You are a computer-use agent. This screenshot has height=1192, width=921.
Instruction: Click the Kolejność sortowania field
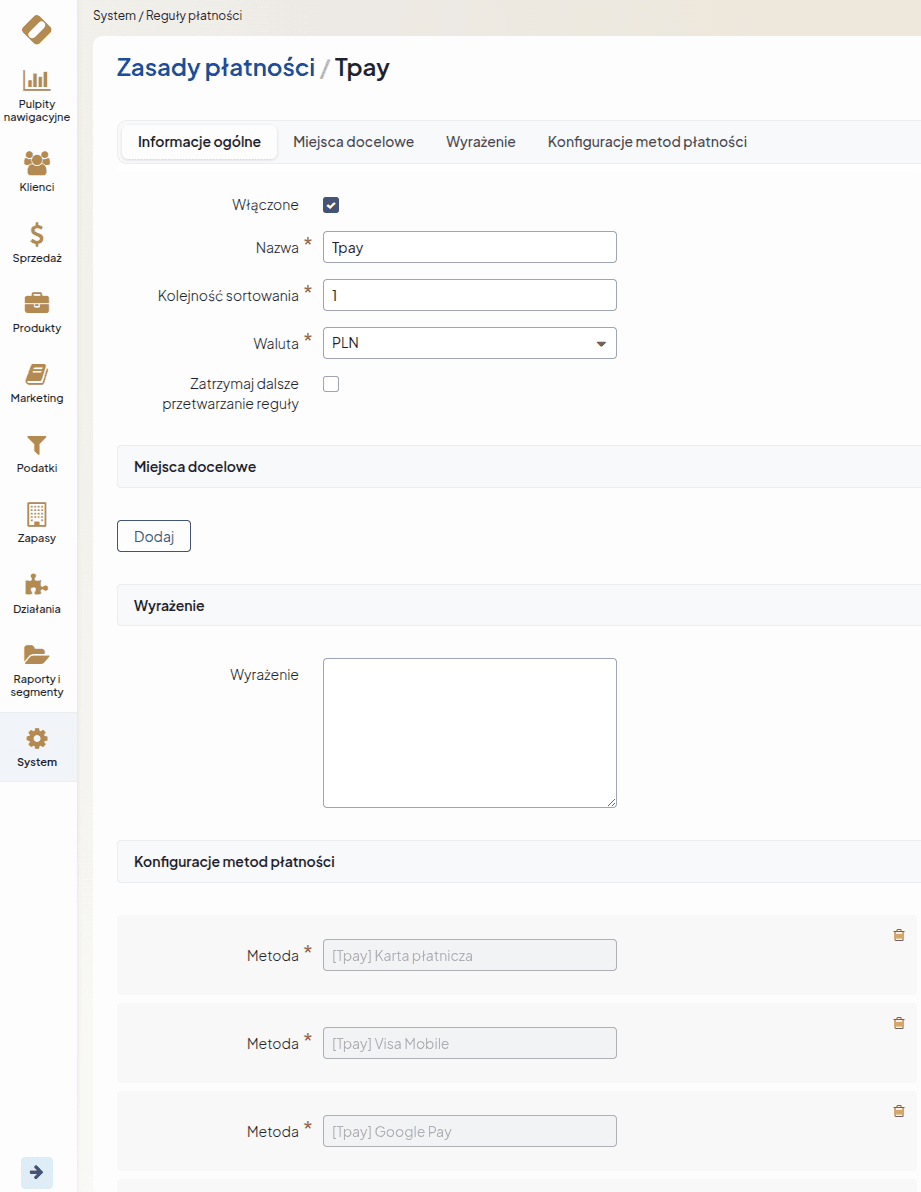pyautogui.click(x=469, y=295)
